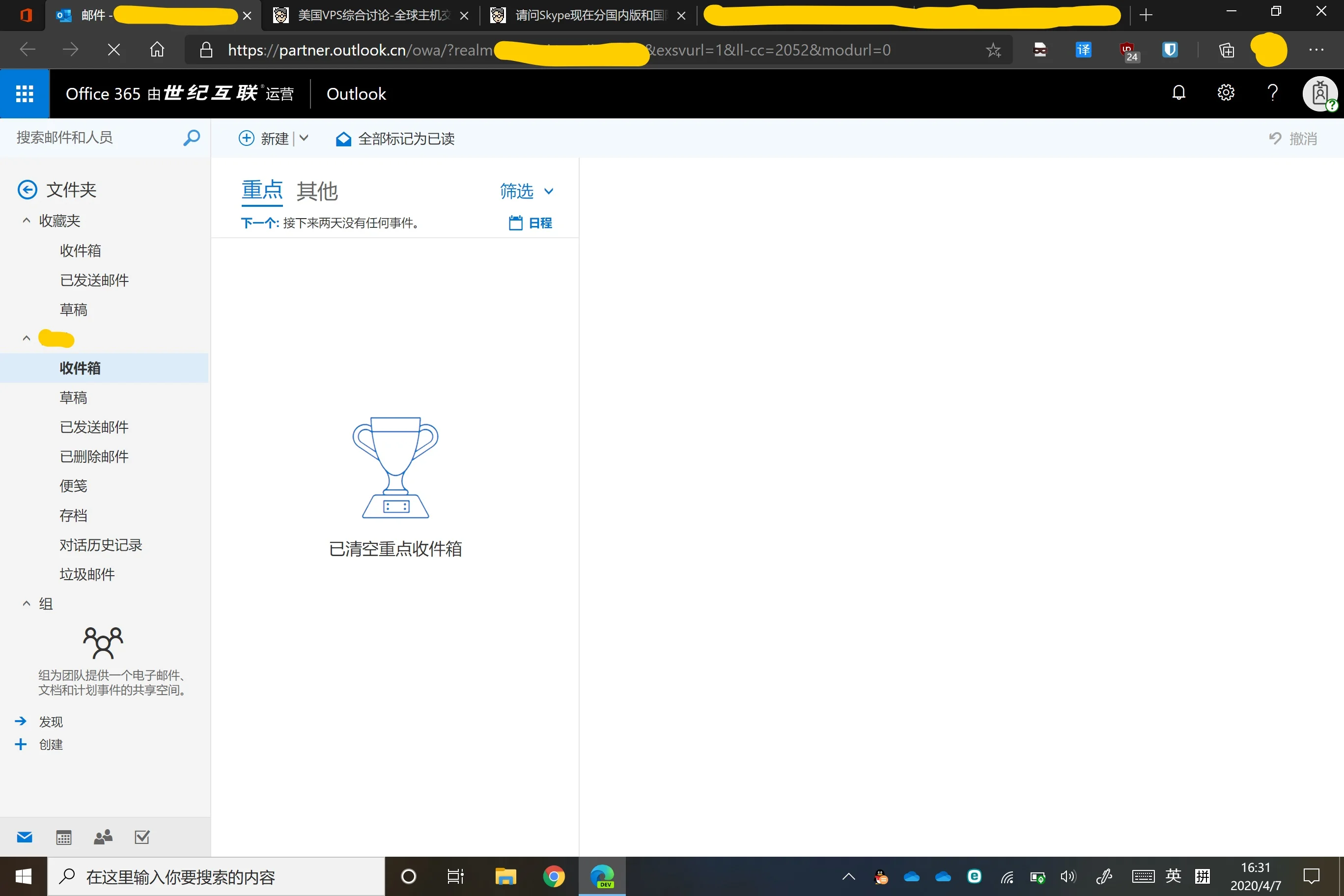The width and height of the screenshot is (1344, 896).
Task: Expand the 新建 dropdown arrow
Action: click(304, 139)
